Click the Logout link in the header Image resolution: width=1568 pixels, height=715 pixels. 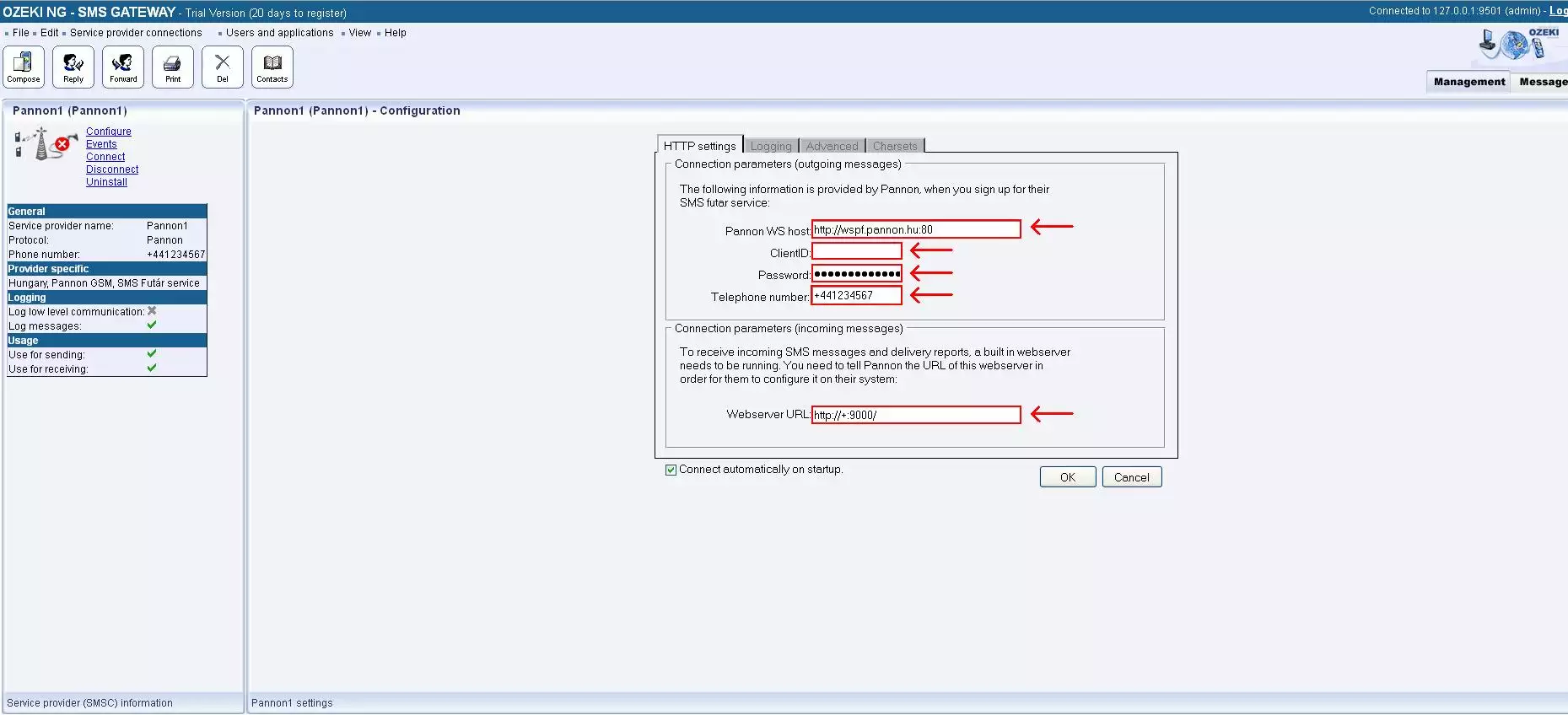coord(1558,11)
